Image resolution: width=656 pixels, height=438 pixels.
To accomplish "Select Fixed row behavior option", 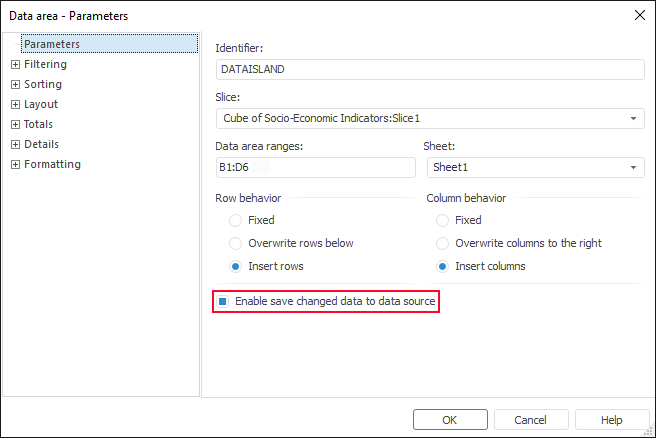I will coord(235,220).
